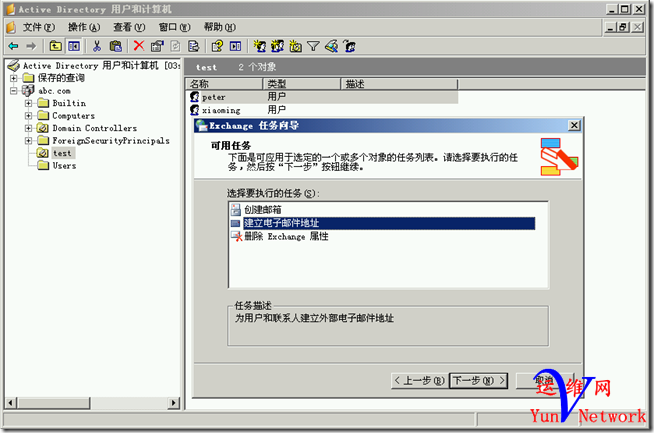
Task: Select the abc.com domain label
Action: pos(54,91)
